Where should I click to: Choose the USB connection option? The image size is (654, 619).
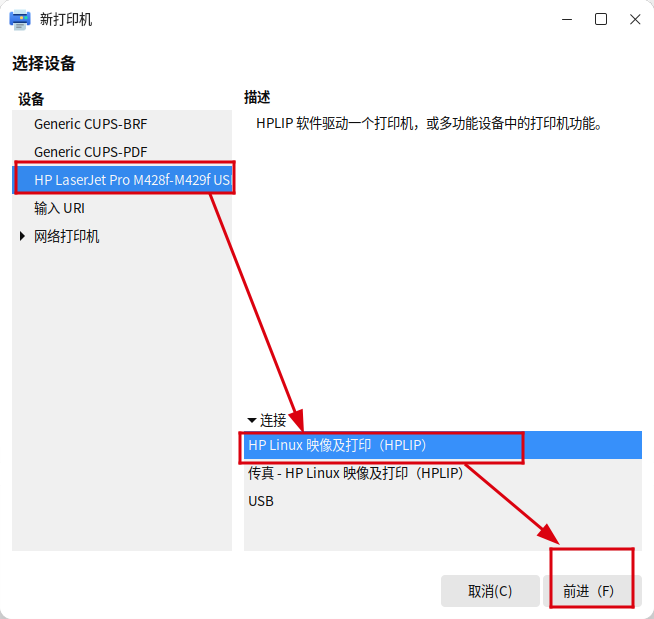click(x=261, y=501)
